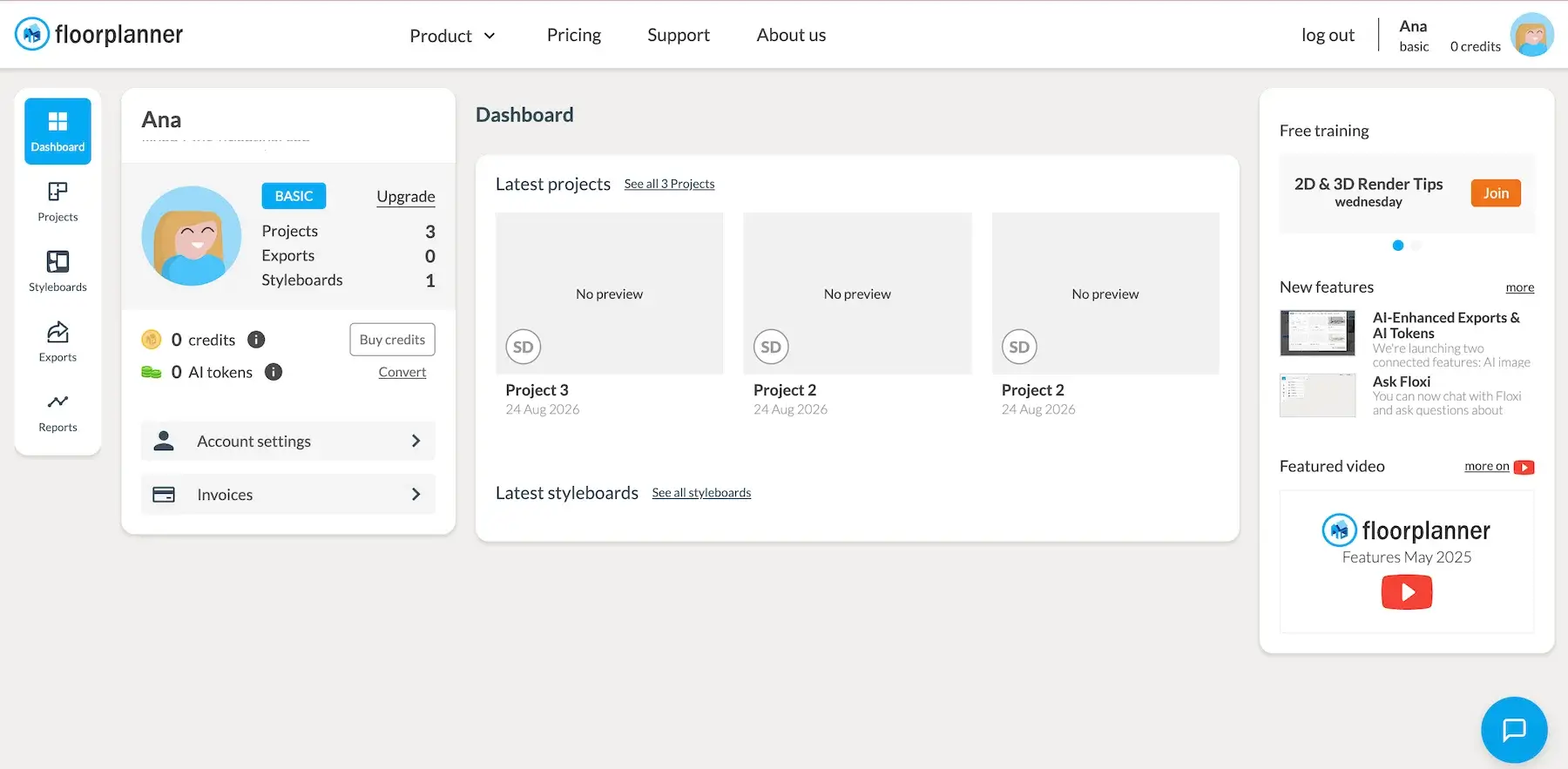The height and width of the screenshot is (769, 1568).
Task: Open the Support menu item
Action: [x=679, y=35]
